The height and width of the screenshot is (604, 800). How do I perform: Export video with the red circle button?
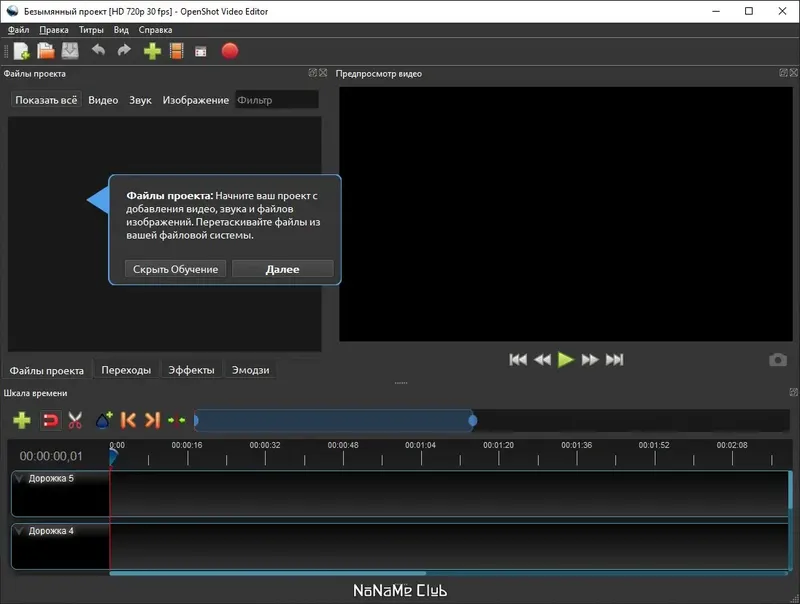[230, 51]
